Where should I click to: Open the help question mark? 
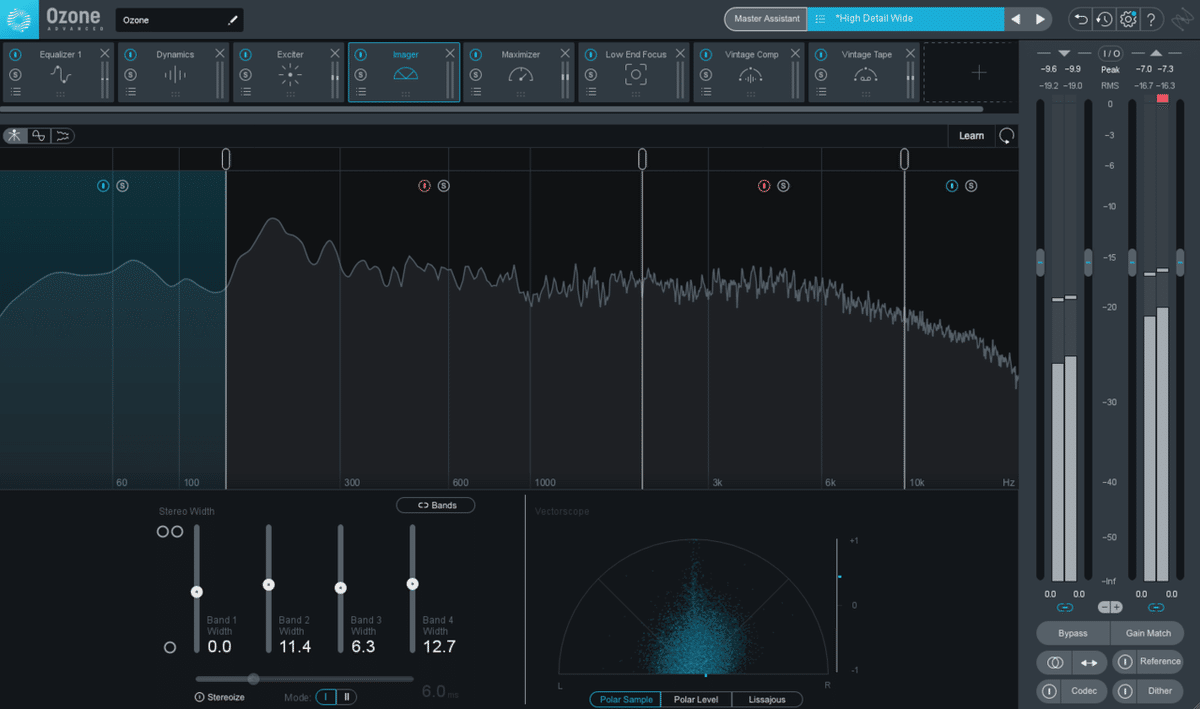point(1151,19)
